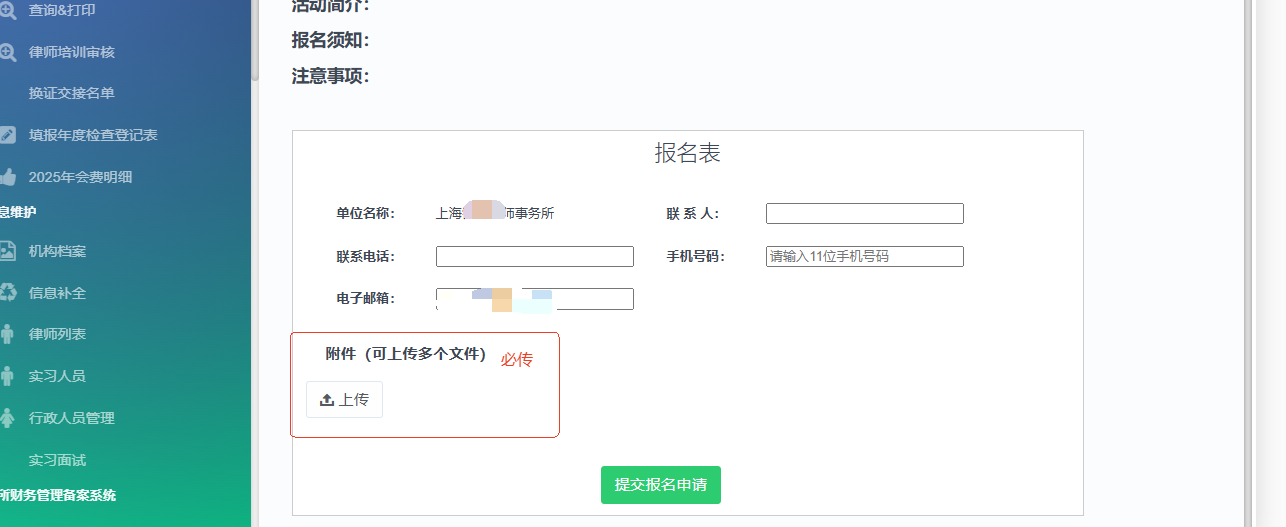
Task: Select the 手机号码 11-digit phone field
Action: click(x=864, y=257)
